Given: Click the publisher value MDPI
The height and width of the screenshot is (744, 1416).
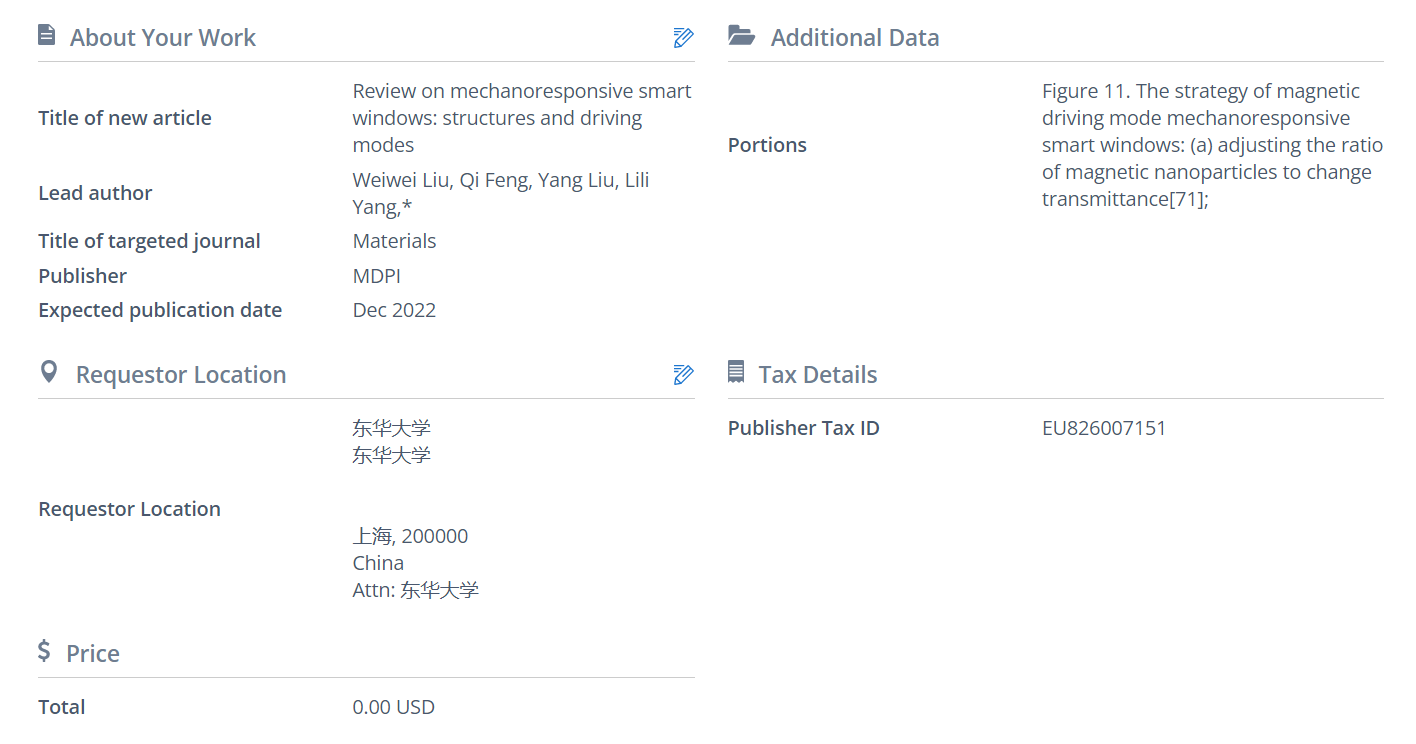Looking at the screenshot, I should pyautogui.click(x=376, y=276).
